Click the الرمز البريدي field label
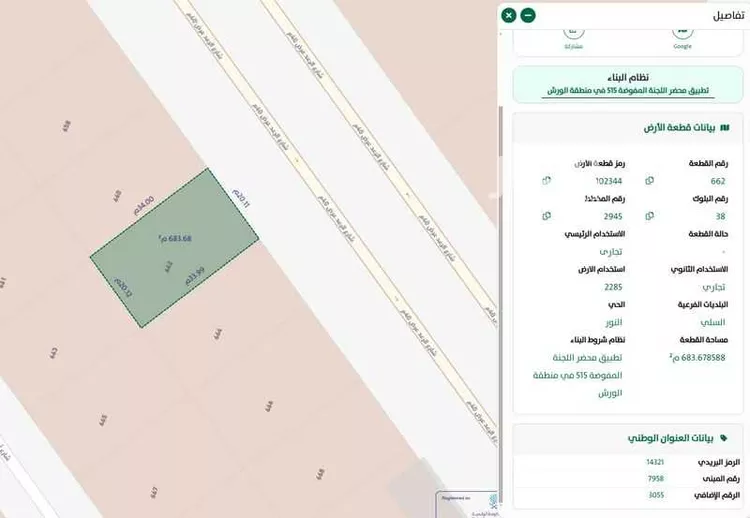 pyautogui.click(x=719, y=462)
